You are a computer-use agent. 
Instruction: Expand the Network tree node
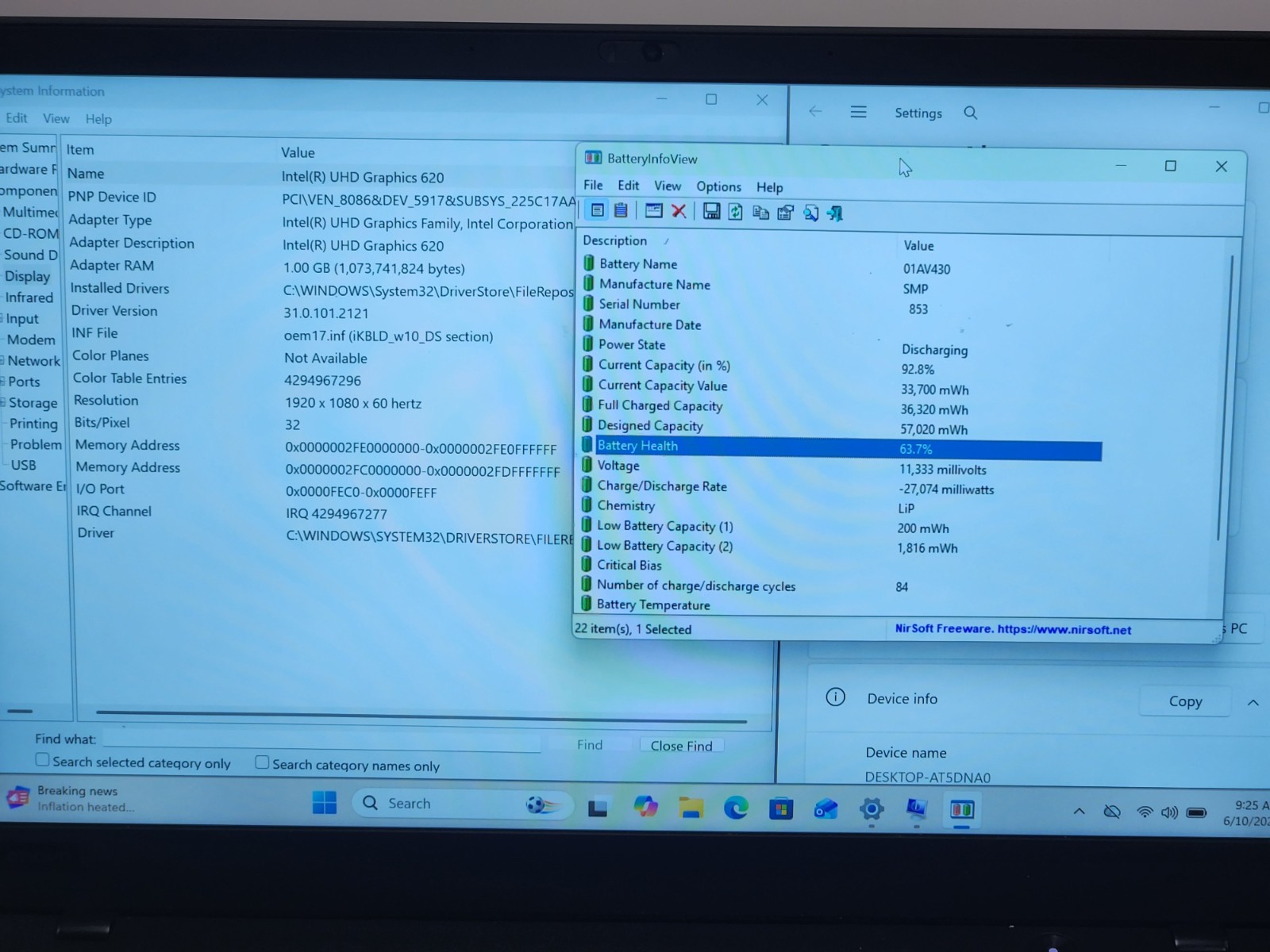click(2, 360)
